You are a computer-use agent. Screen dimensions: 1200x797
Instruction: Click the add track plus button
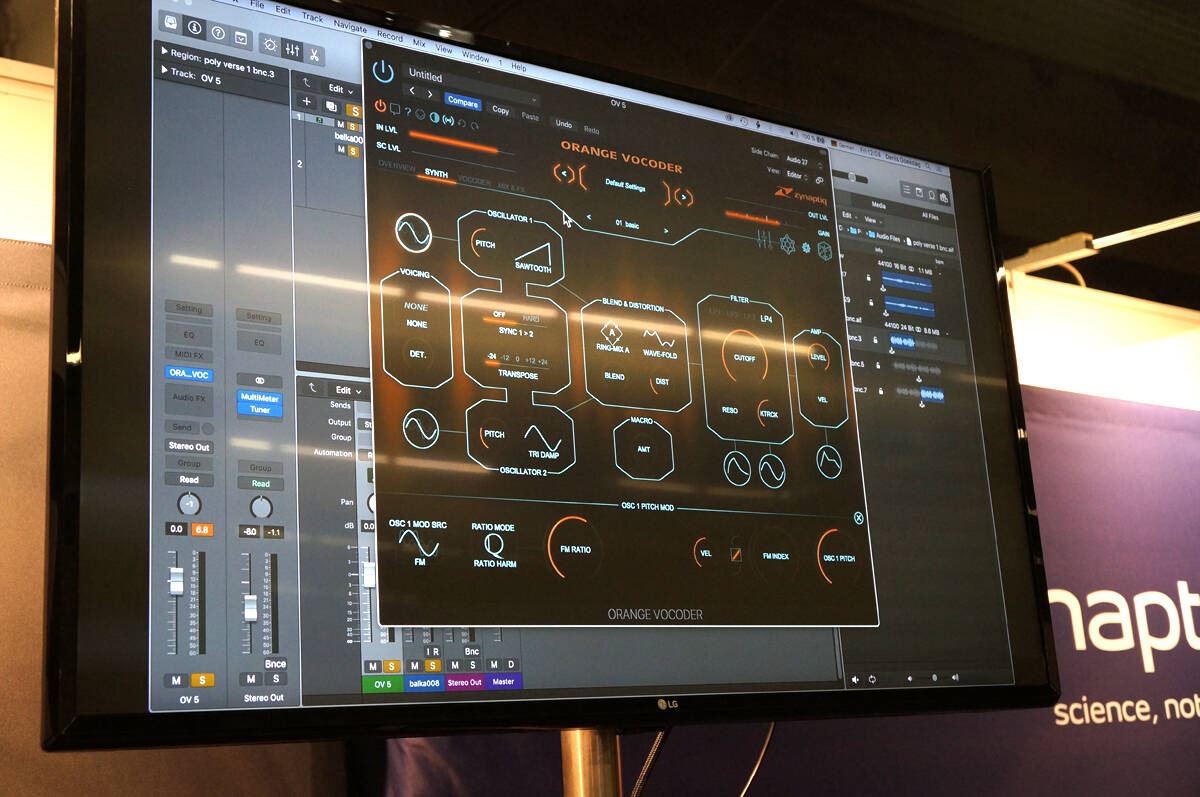tap(306, 102)
